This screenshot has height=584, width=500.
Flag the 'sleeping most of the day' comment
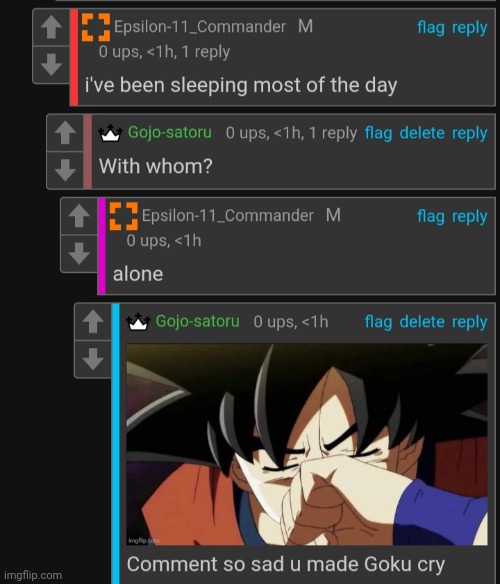click(431, 28)
